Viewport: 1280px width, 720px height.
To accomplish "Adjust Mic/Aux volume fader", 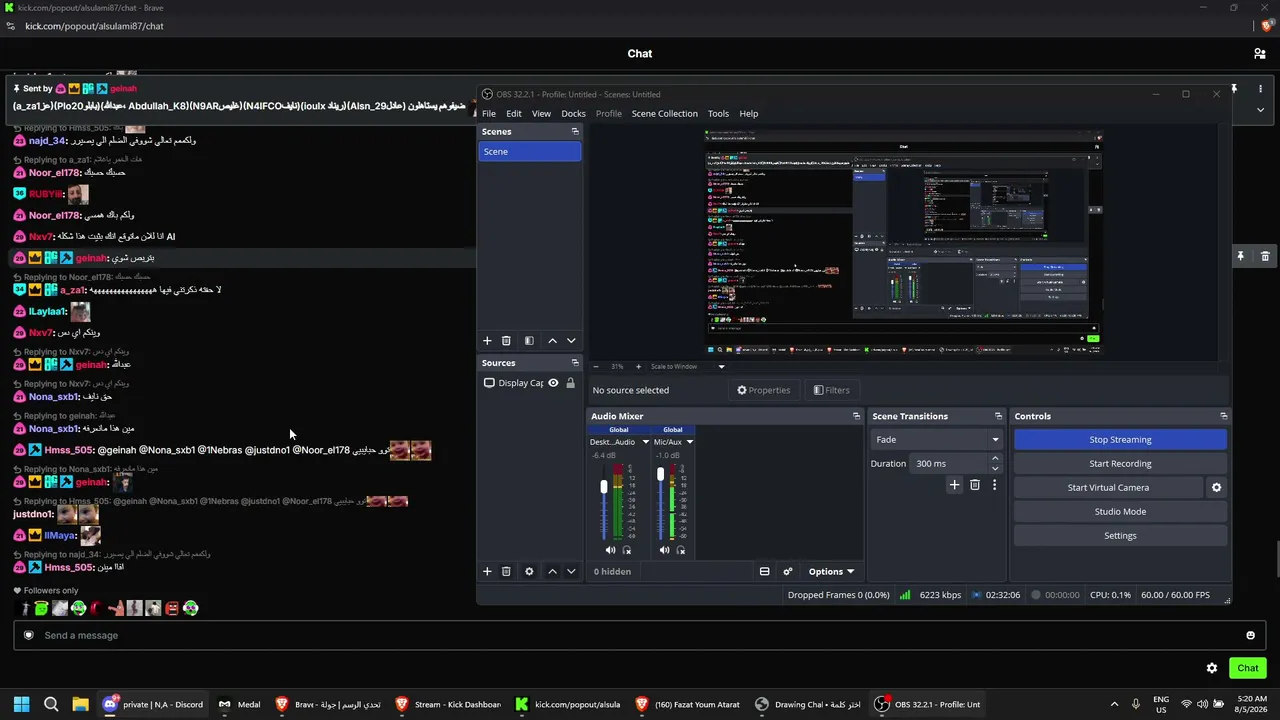I will (x=660, y=474).
